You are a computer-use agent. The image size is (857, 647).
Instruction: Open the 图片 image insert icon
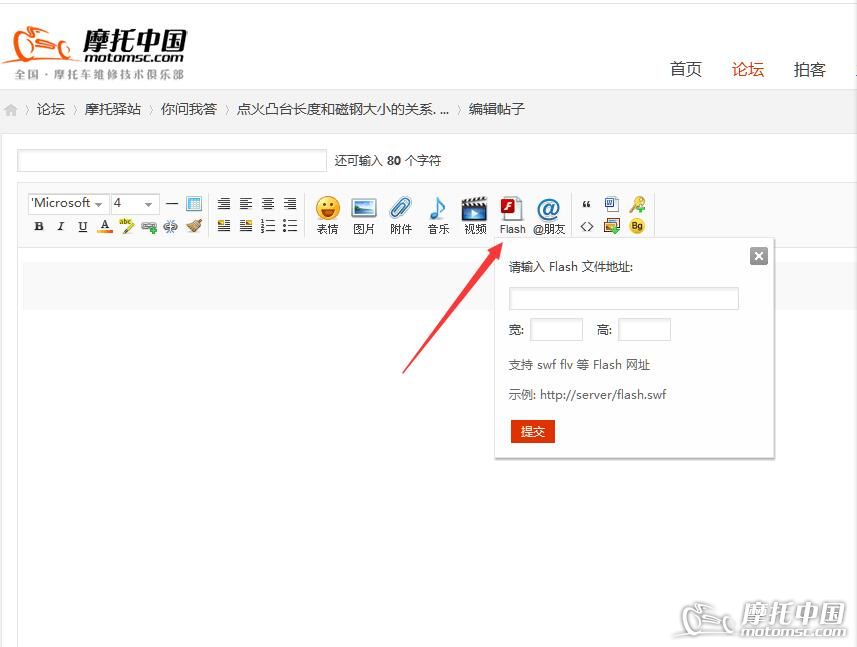click(364, 212)
